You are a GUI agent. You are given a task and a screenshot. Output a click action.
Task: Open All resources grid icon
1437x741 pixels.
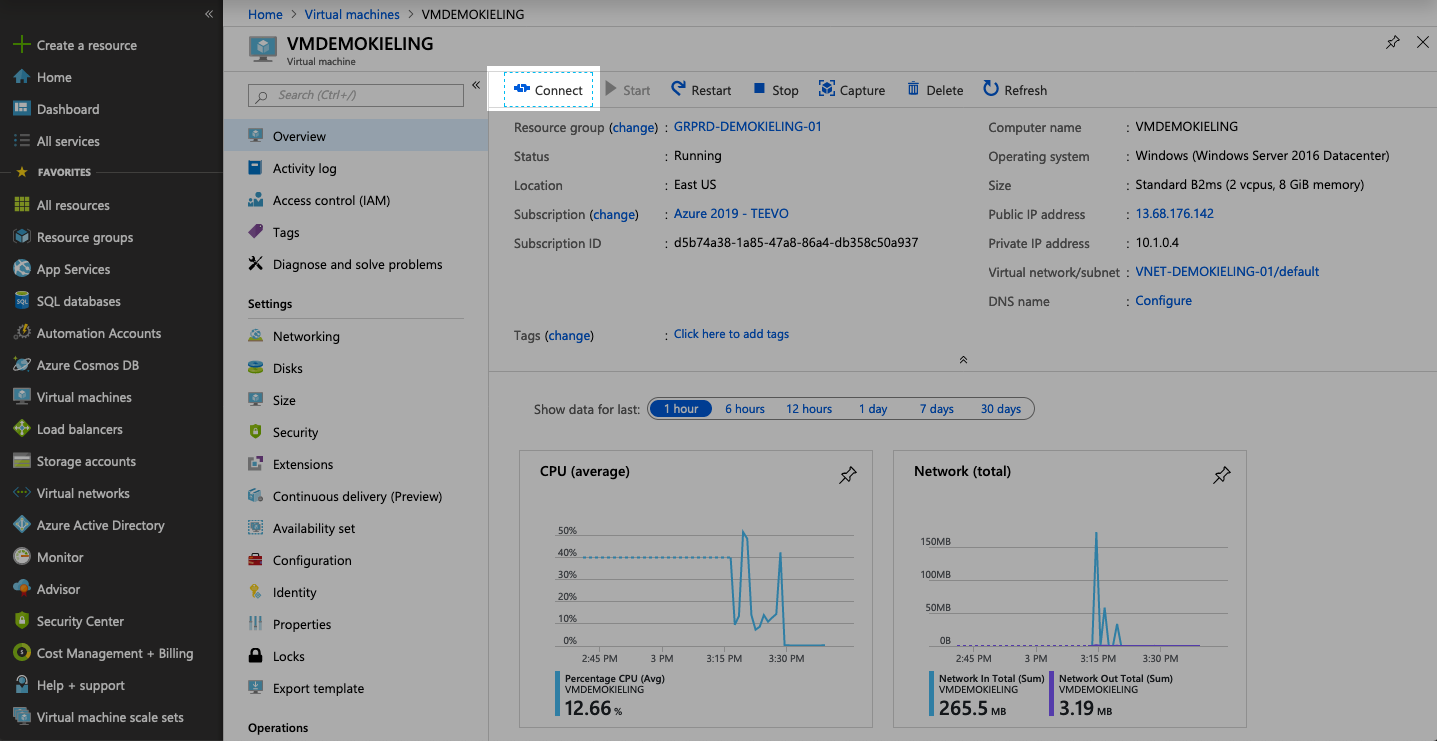21,205
